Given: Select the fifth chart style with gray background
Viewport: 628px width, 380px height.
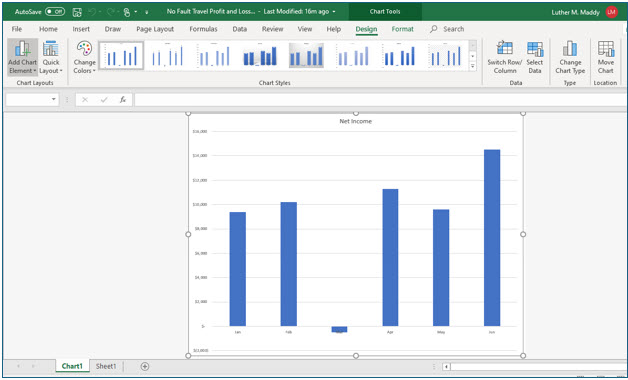Looking at the screenshot, I should 306,55.
